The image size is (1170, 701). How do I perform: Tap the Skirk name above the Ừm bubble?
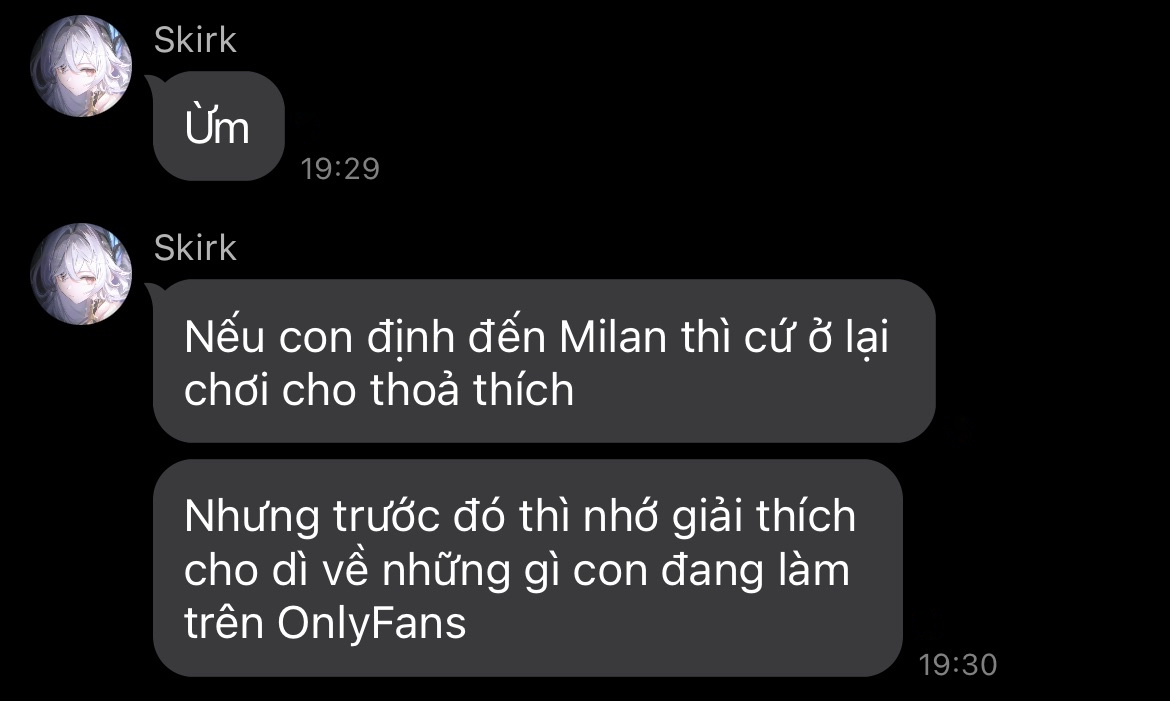coord(195,40)
